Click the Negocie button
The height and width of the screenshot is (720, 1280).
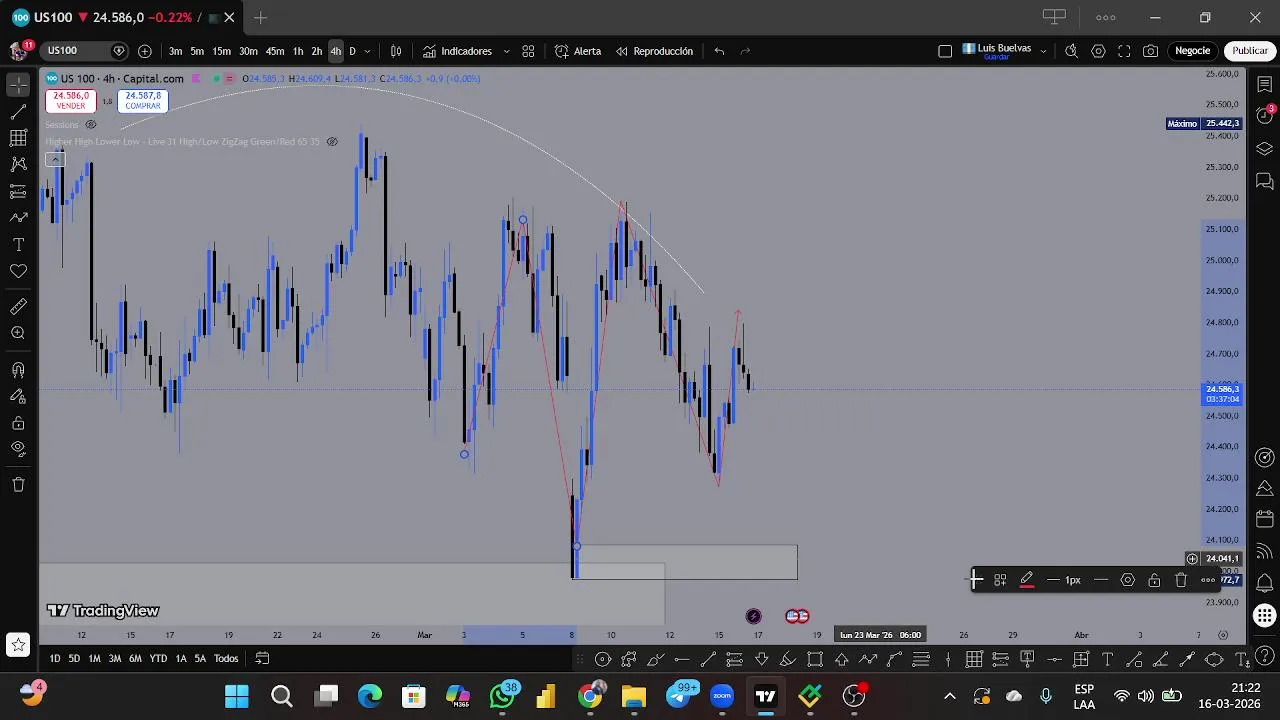click(1192, 51)
